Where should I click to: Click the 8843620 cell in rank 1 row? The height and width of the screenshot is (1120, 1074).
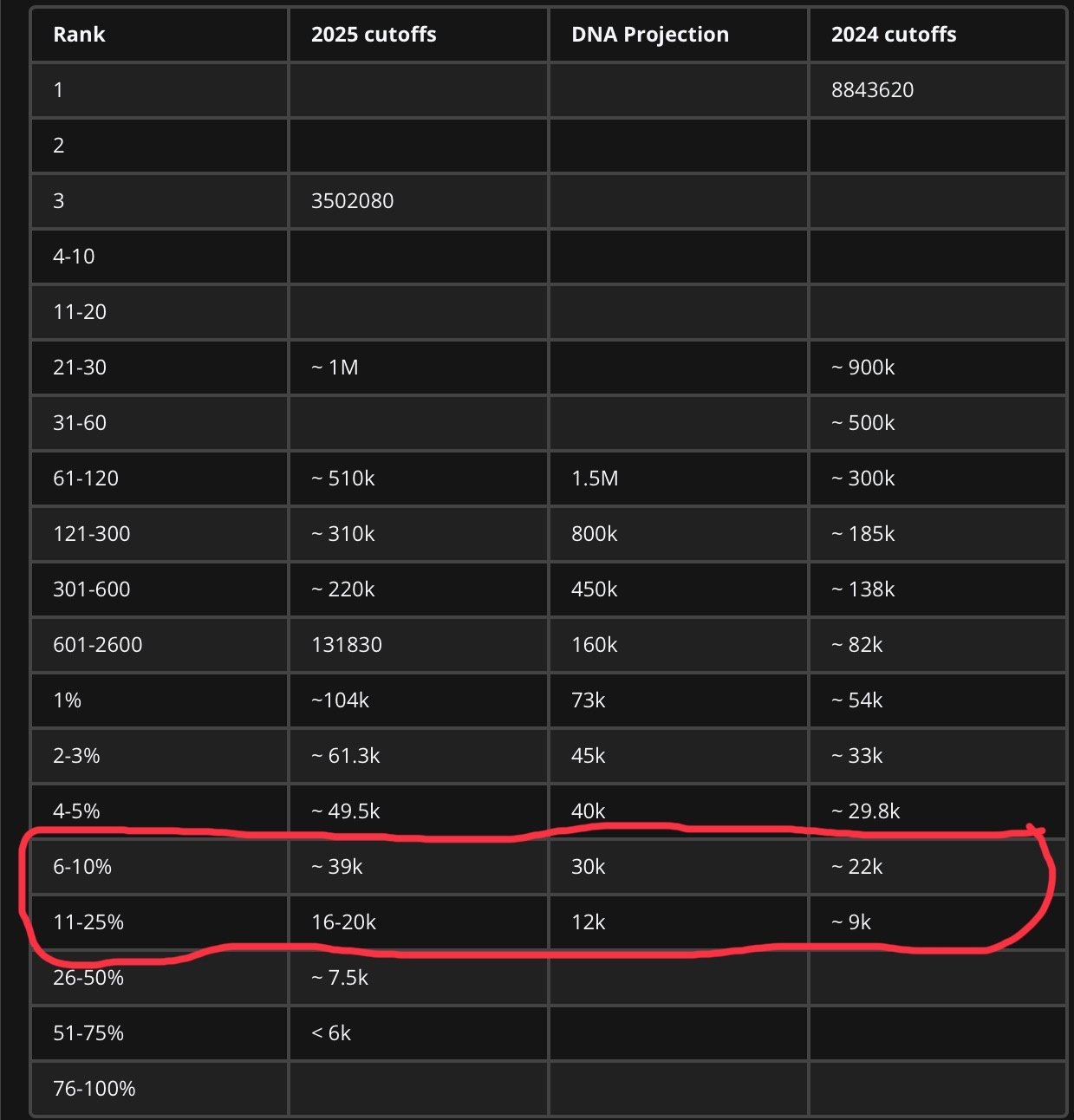937,90
